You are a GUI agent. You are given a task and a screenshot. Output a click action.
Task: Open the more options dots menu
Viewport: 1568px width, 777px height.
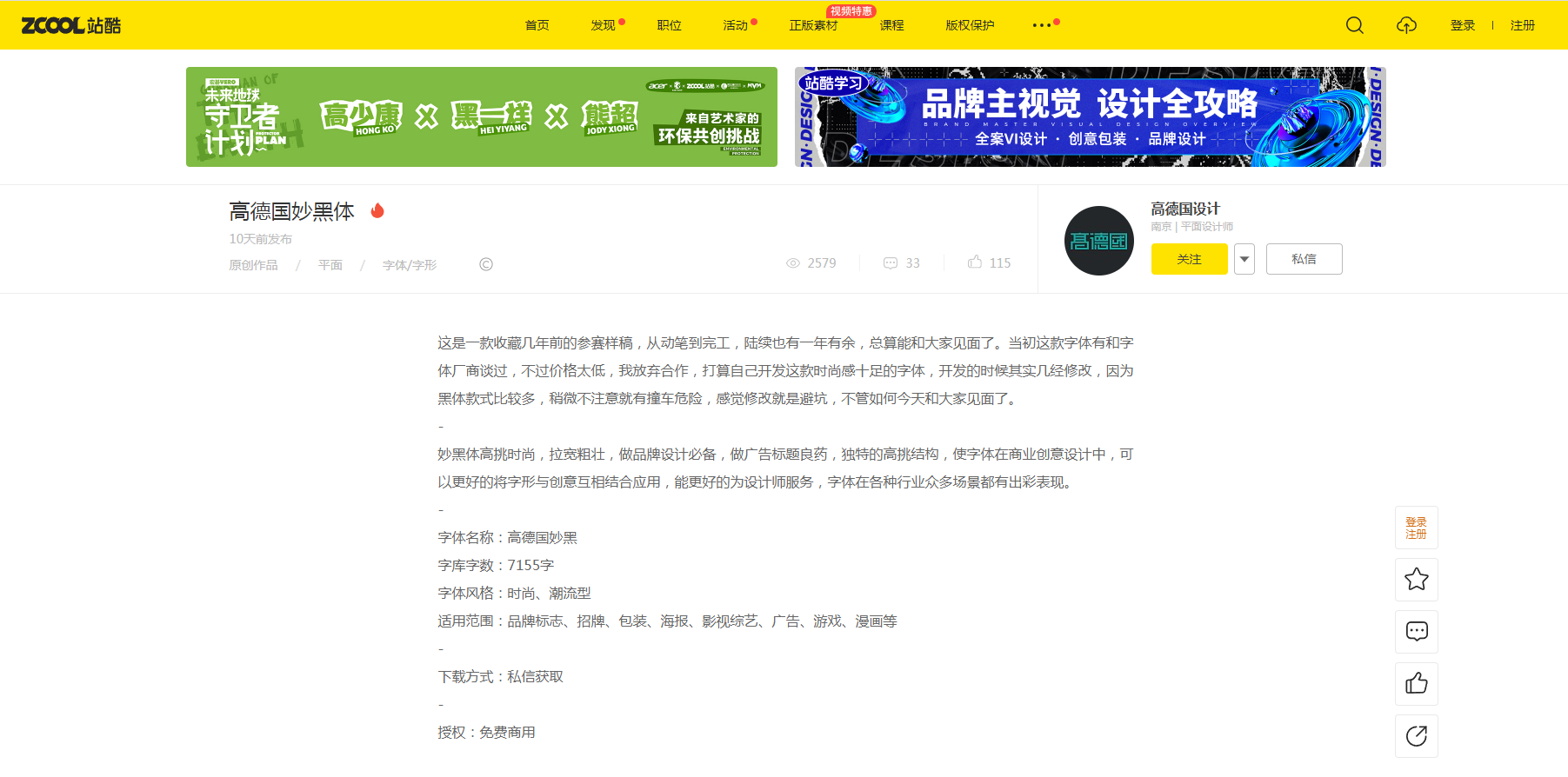(x=1042, y=25)
